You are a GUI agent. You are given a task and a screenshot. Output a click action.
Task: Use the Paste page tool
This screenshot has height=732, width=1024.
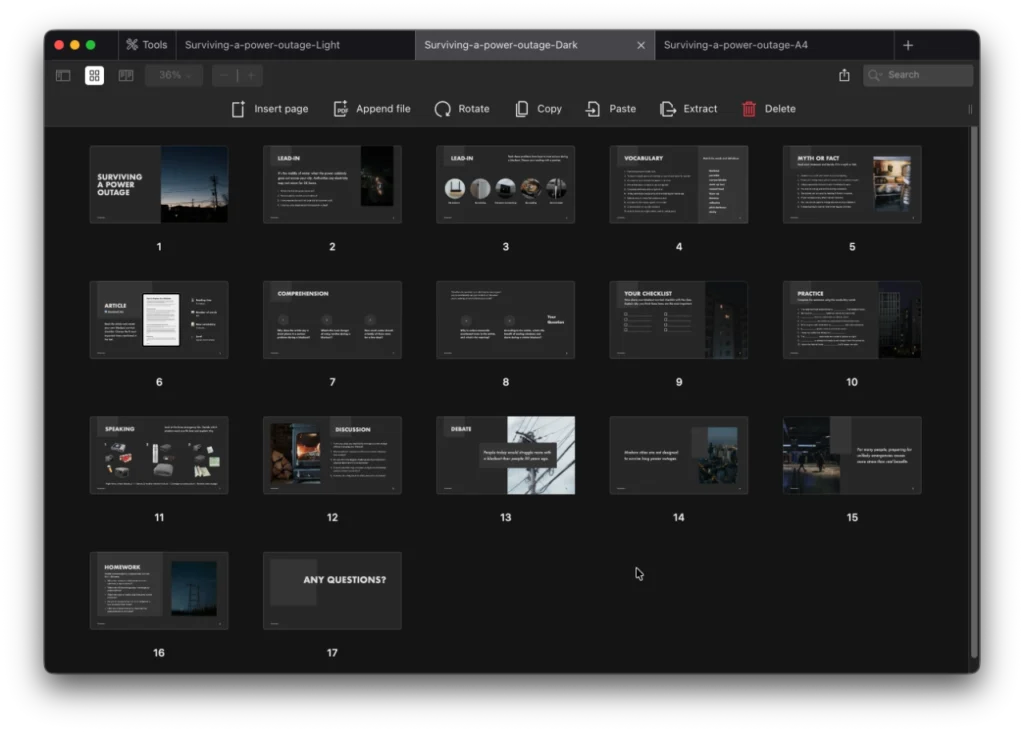coord(611,108)
